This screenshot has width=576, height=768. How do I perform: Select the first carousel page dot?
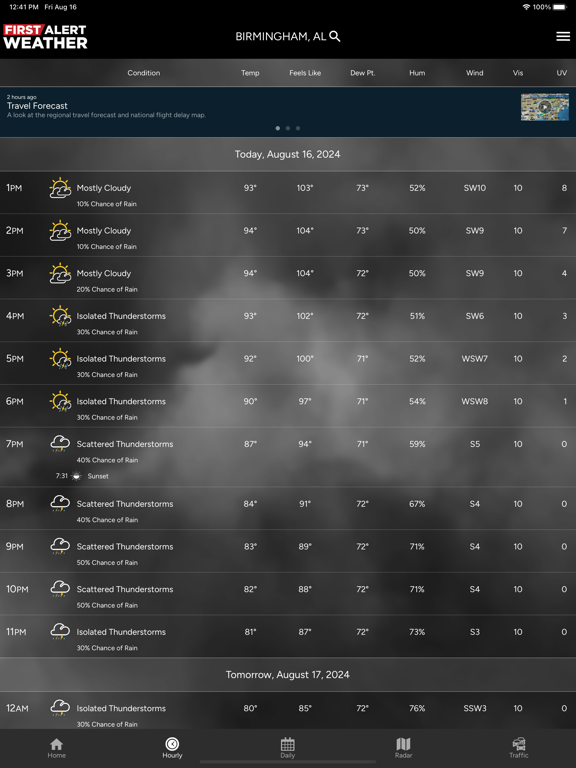pyautogui.click(x=278, y=128)
